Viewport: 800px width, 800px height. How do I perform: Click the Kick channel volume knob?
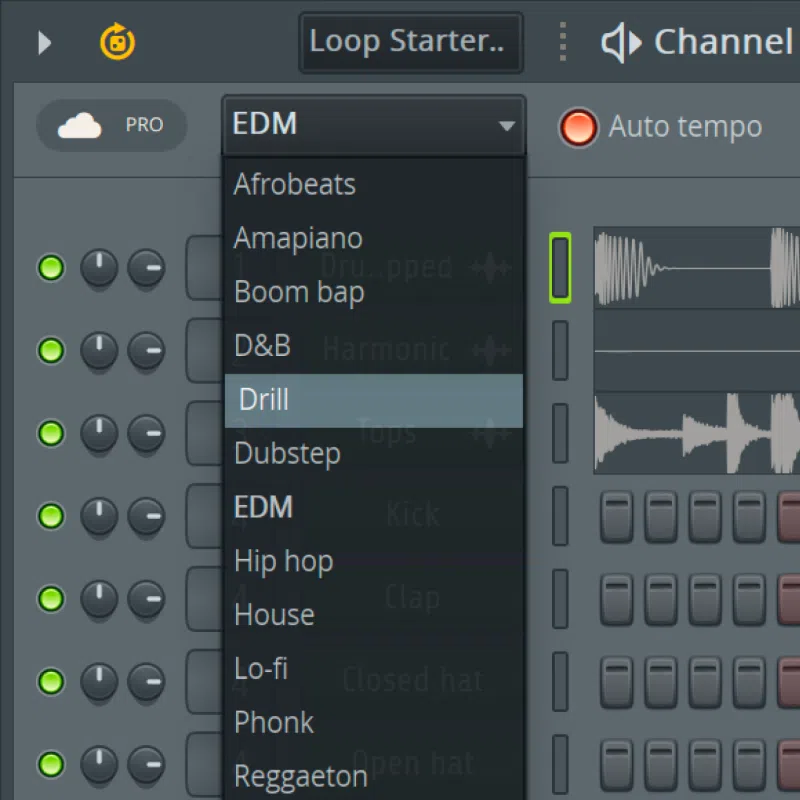146,516
